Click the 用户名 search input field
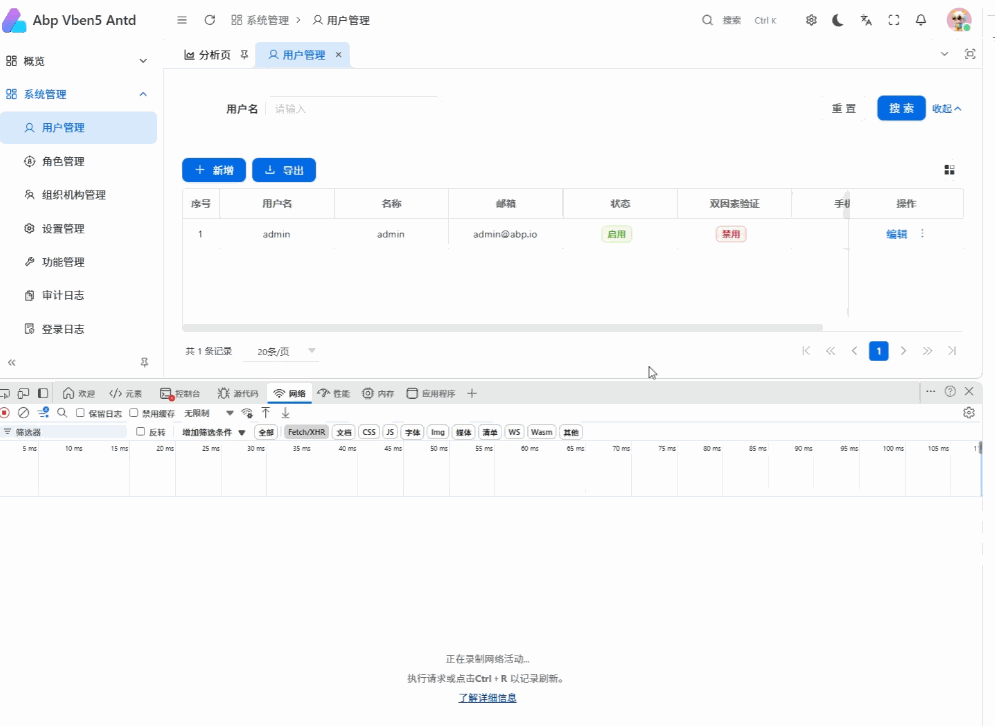This screenshot has height=726, width=995. [355, 108]
